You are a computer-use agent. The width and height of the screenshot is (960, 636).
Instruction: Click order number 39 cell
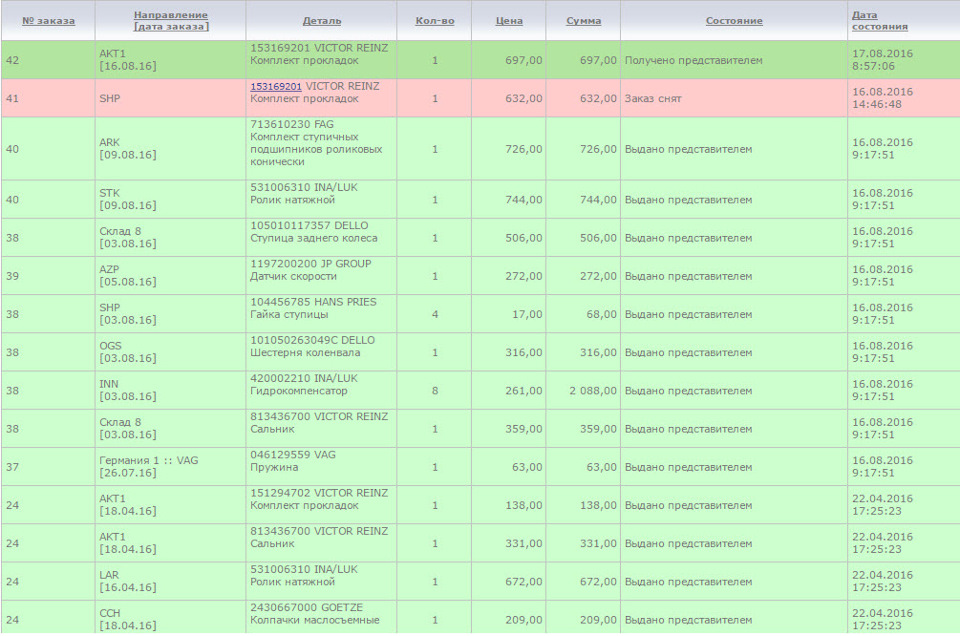(48, 276)
